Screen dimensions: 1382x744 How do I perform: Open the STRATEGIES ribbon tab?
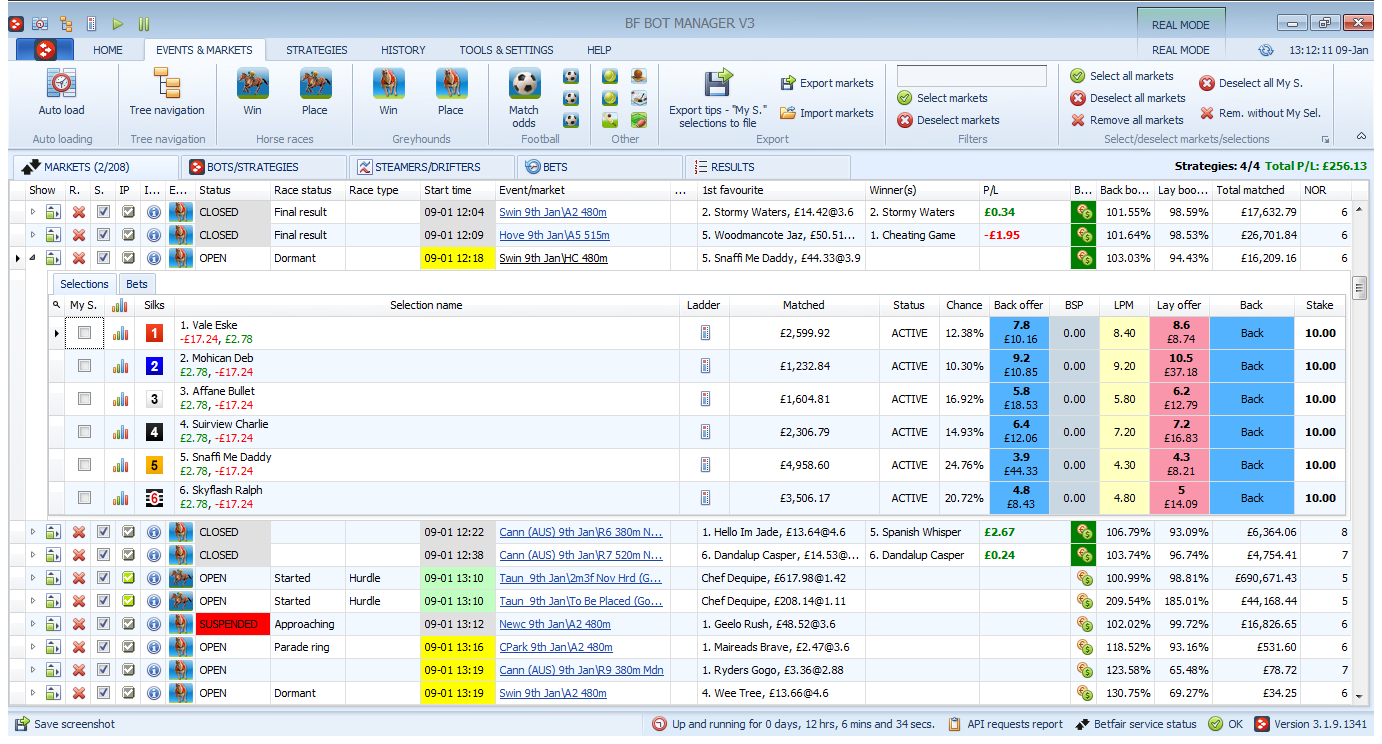[x=317, y=50]
